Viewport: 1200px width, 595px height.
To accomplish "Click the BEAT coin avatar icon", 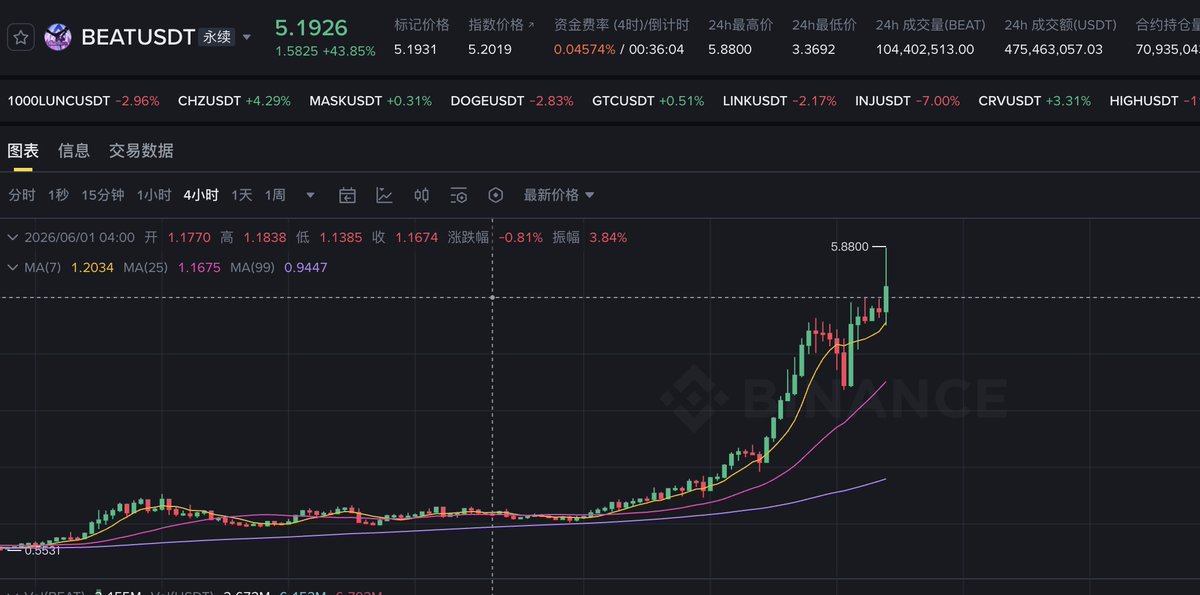I will click(x=58, y=38).
